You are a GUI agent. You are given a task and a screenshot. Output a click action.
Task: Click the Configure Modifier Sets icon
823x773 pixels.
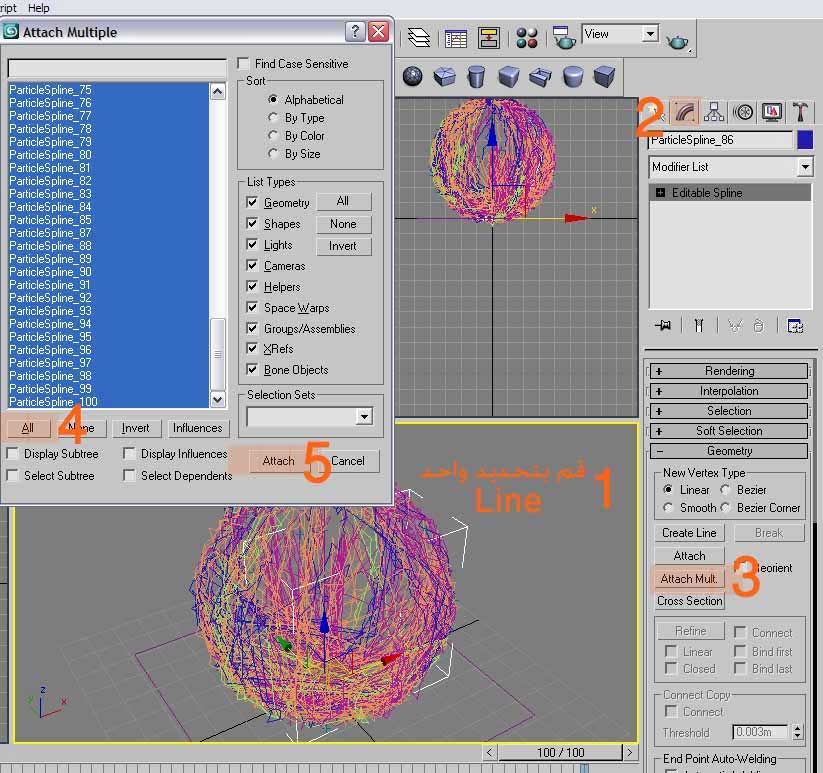(795, 325)
